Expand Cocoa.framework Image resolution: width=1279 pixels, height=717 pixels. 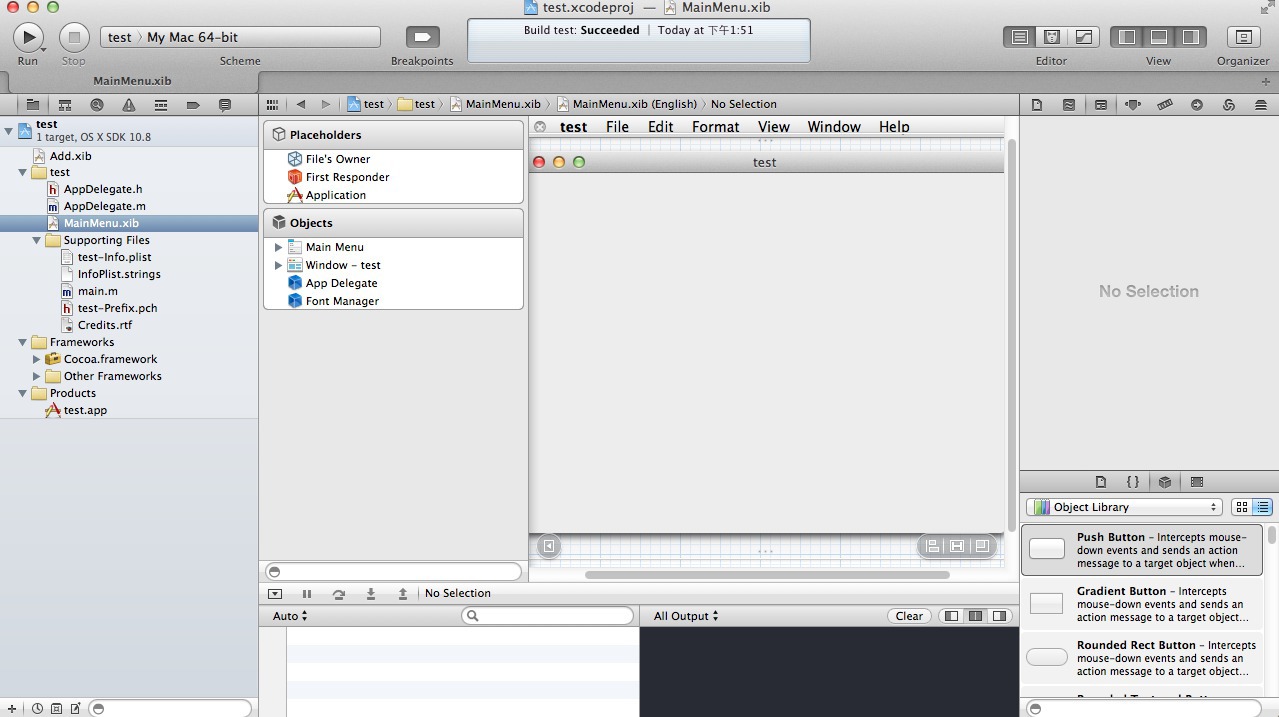[37, 359]
